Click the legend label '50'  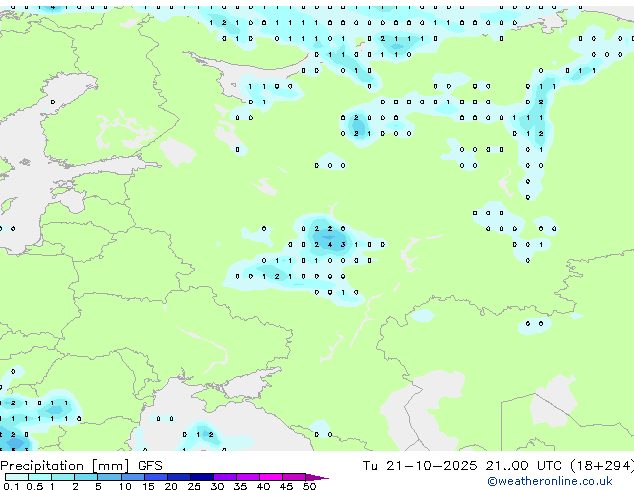309,486
